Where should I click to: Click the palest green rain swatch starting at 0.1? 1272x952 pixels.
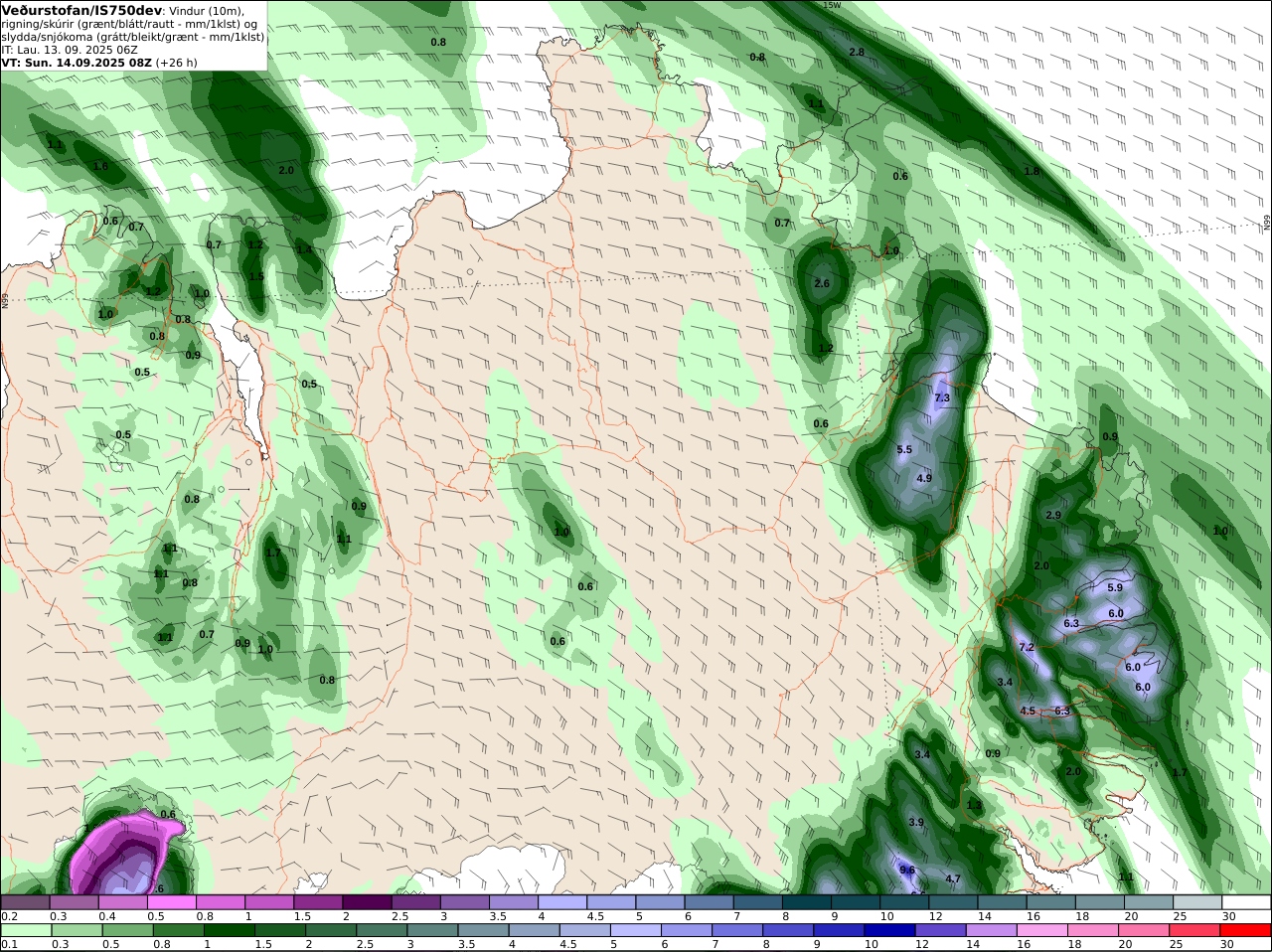pos(25,930)
